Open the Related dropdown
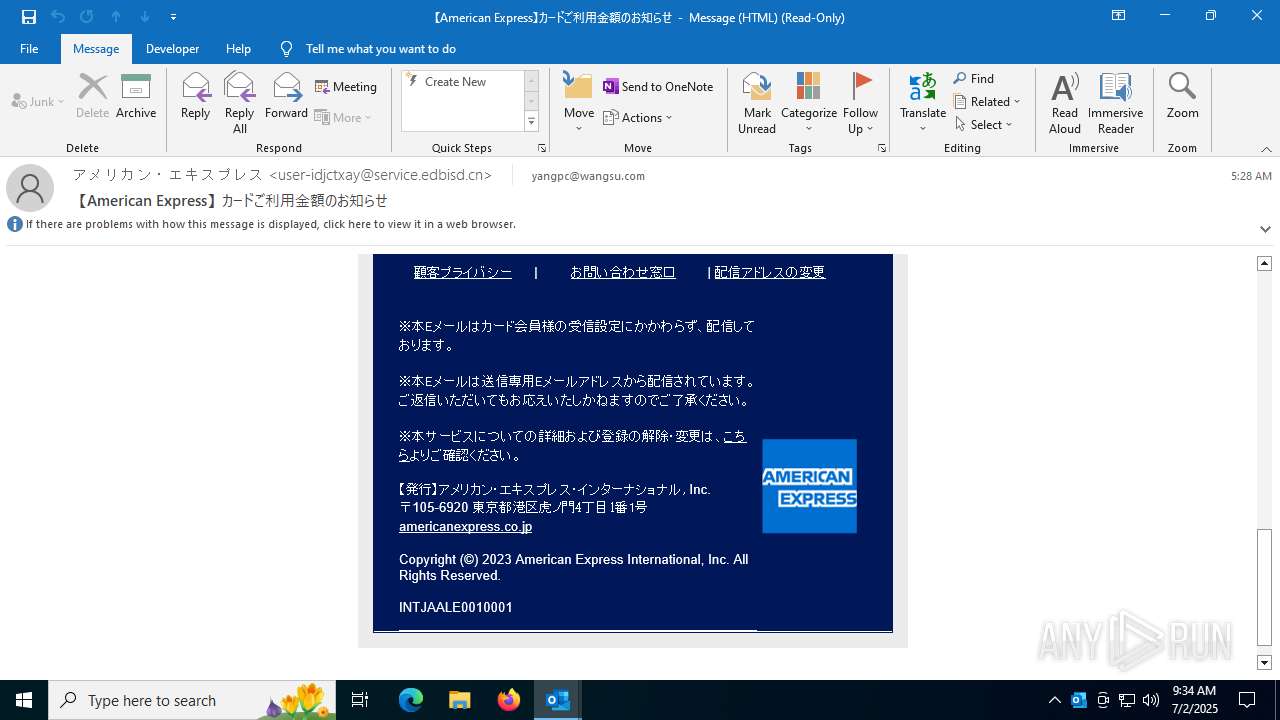Image resolution: width=1280 pixels, height=720 pixels. pos(987,102)
